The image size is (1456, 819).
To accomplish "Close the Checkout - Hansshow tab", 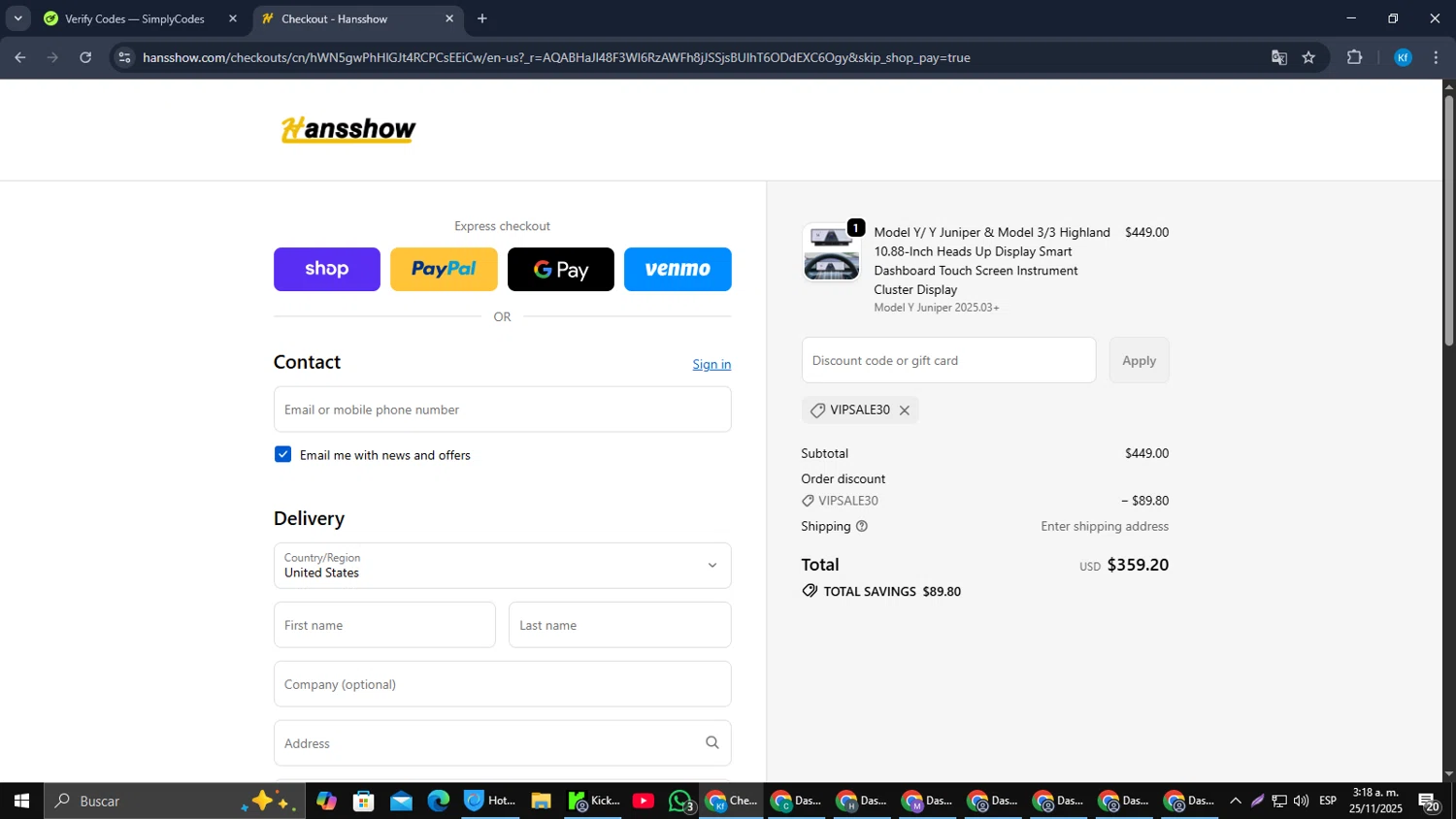I will 448,18.
